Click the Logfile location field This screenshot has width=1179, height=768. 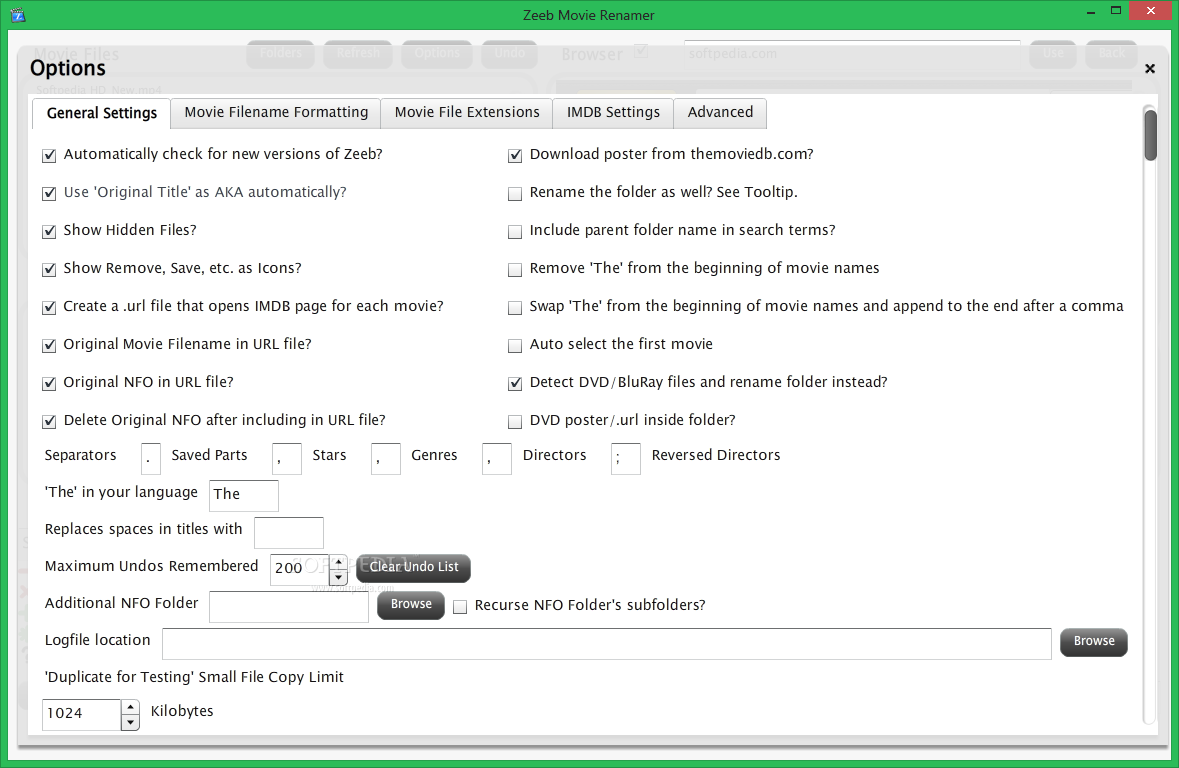click(607, 644)
